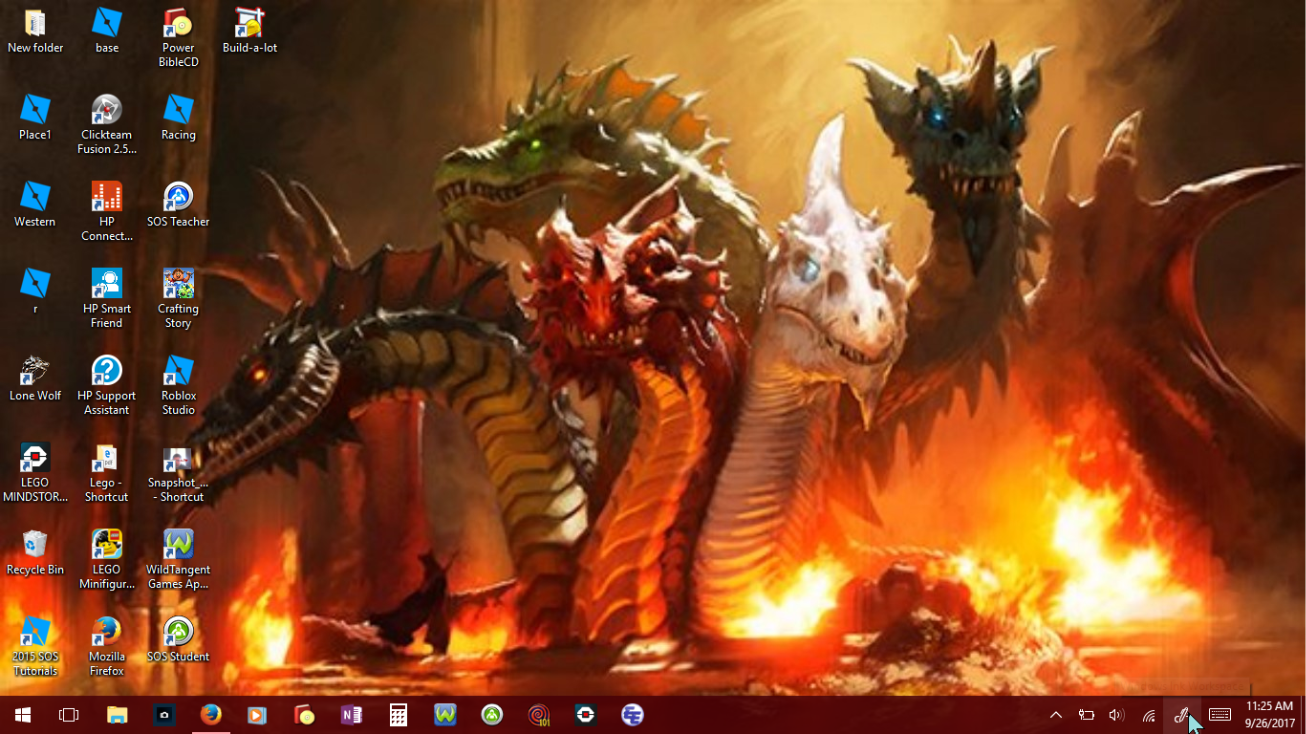Image resolution: width=1306 pixels, height=734 pixels.
Task: Open the red folder-and-disc taskbar icon
Action: click(x=304, y=715)
